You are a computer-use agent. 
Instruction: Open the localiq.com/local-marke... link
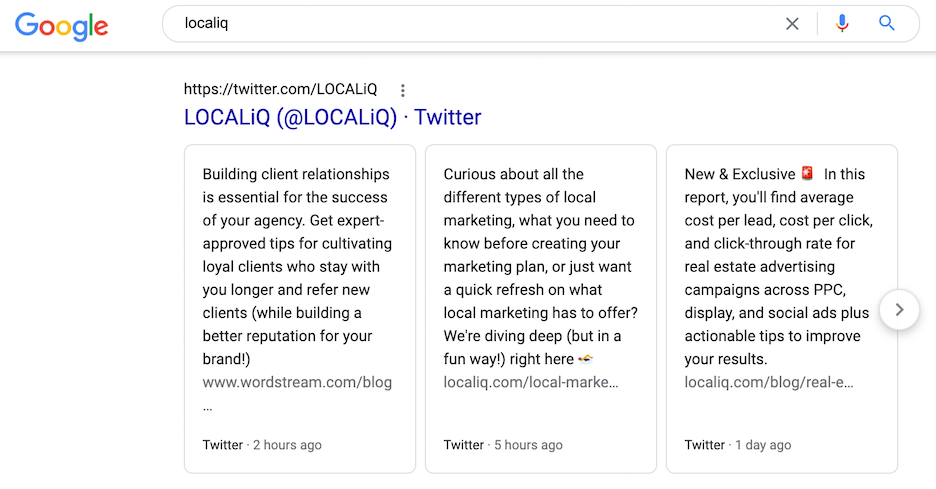531,382
